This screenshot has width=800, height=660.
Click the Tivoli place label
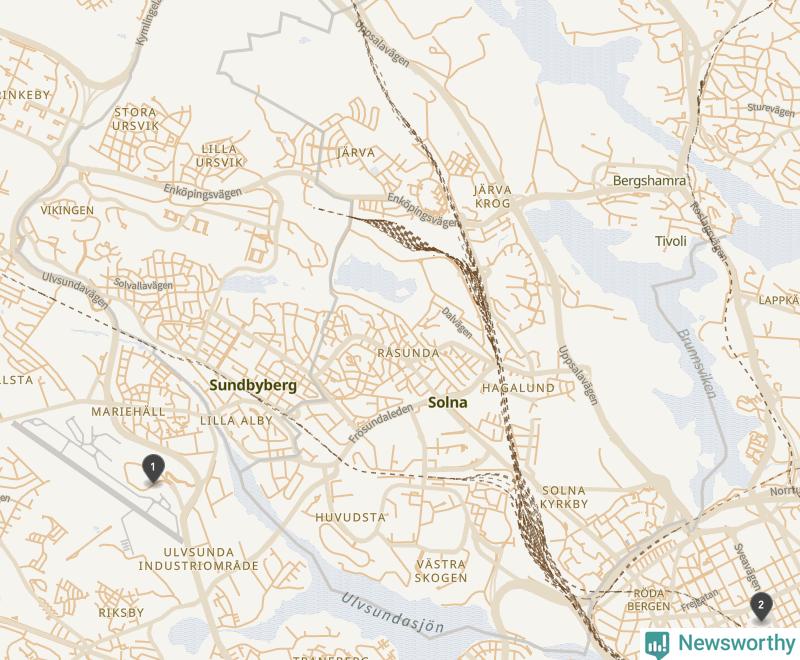pos(670,241)
